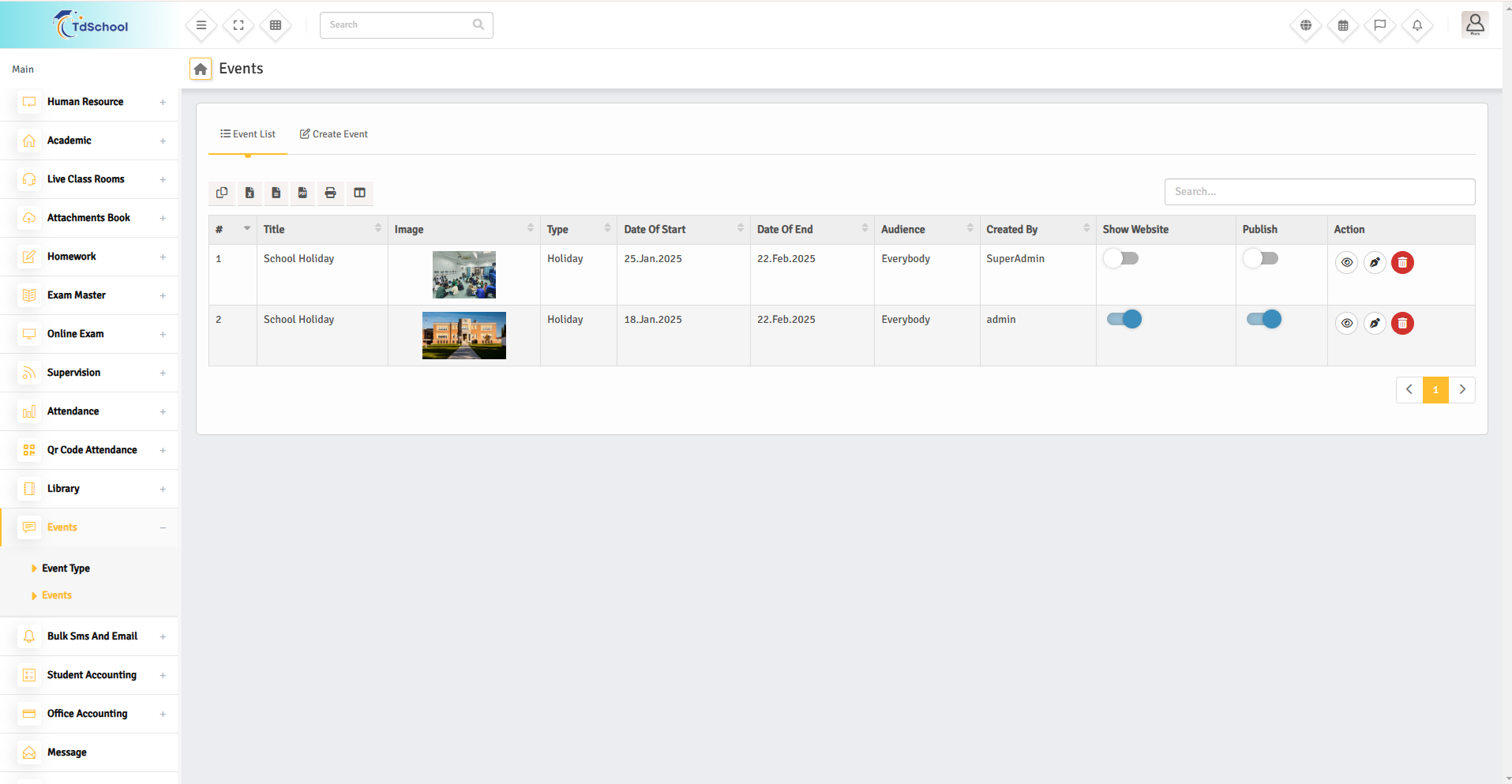Edit the second School Holiday event
Viewport: 1512px width, 784px height.
1375,323
